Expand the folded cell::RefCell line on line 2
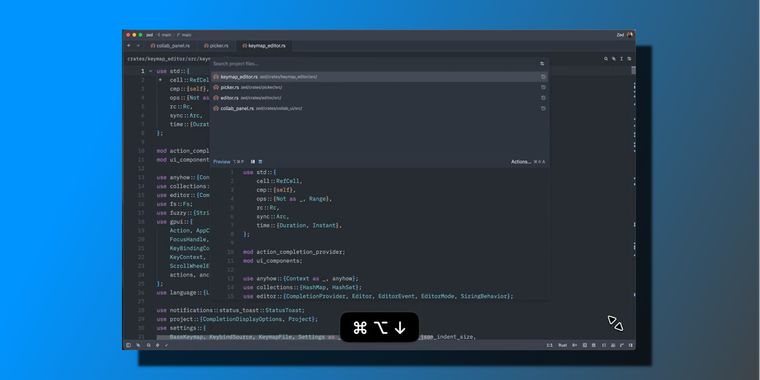The image size is (760, 380). click(x=160, y=80)
